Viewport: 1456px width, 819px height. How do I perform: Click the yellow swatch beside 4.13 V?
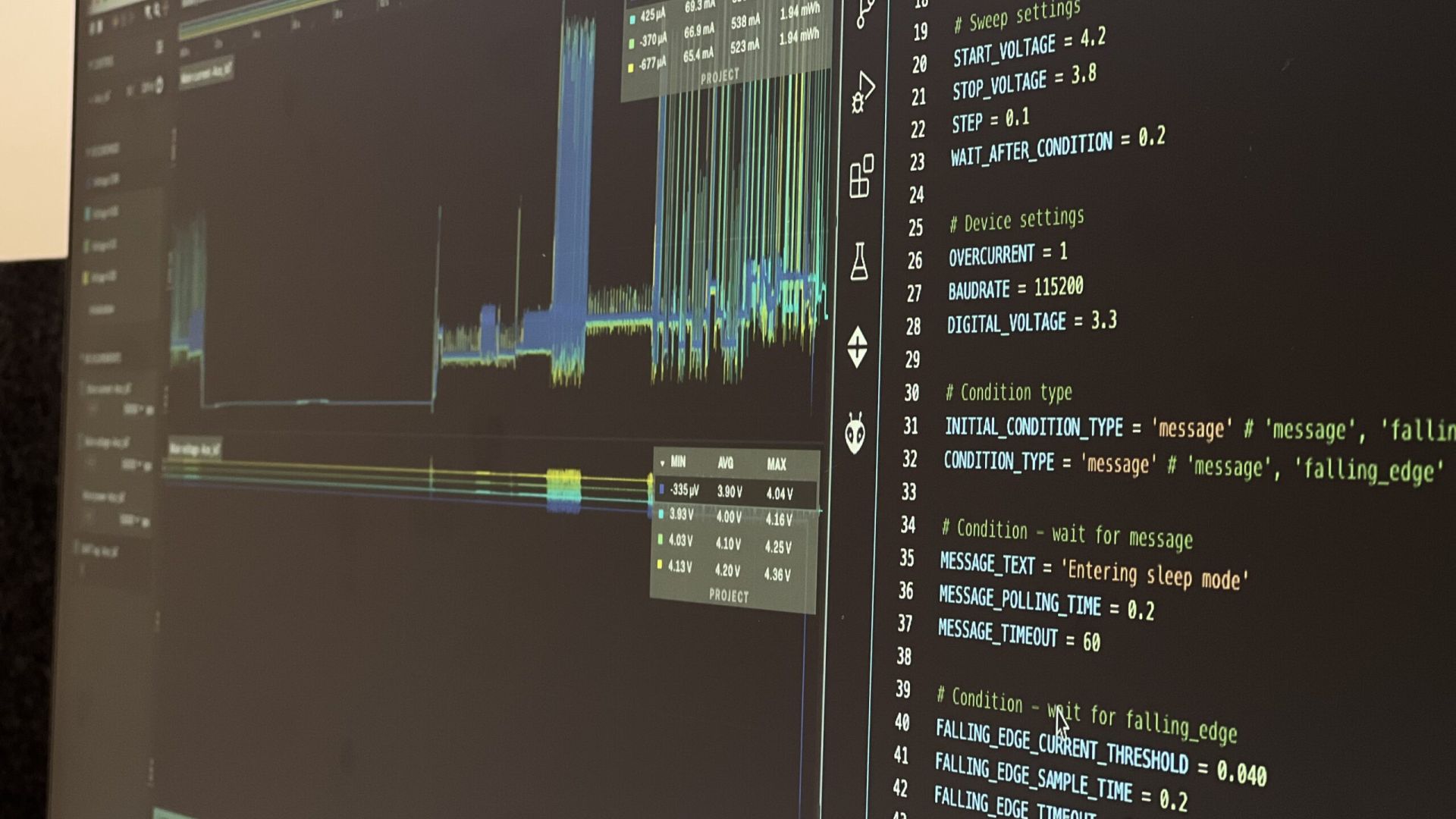pos(660,565)
